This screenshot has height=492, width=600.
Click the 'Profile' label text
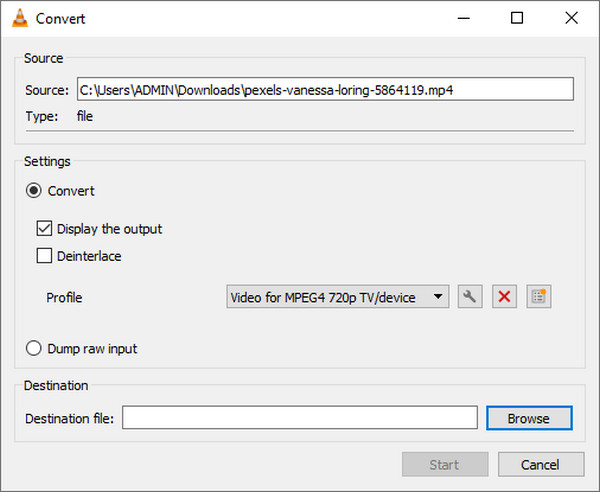coord(64,298)
